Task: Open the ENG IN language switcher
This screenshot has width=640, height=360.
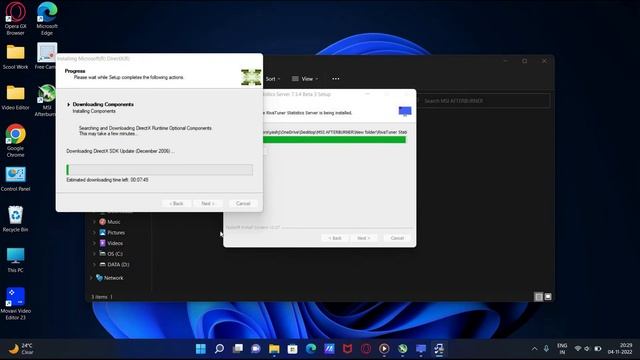Action: pyautogui.click(x=562, y=349)
